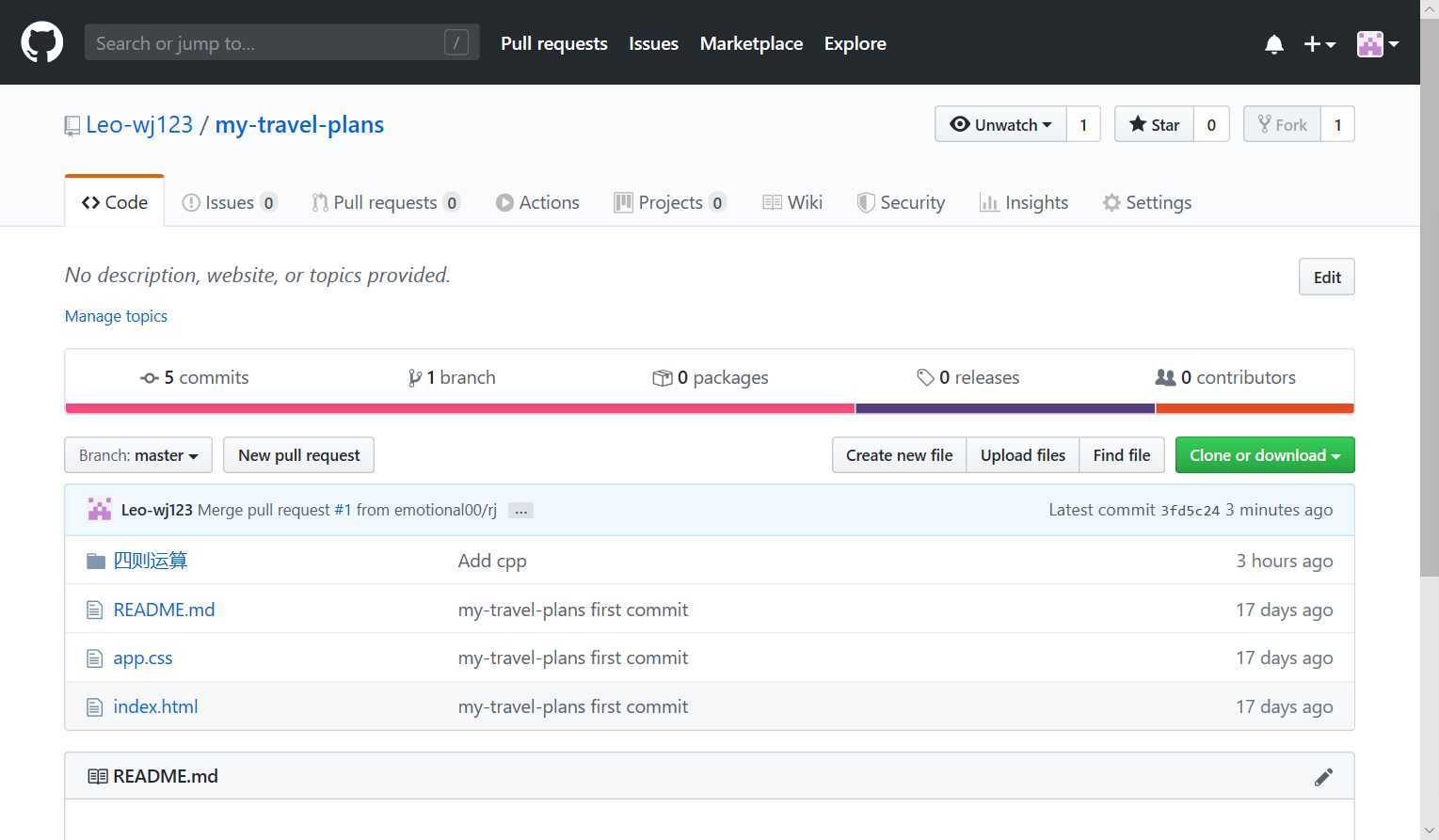Switch to the Projects tab
The width and height of the screenshot is (1439, 840).
670,202
